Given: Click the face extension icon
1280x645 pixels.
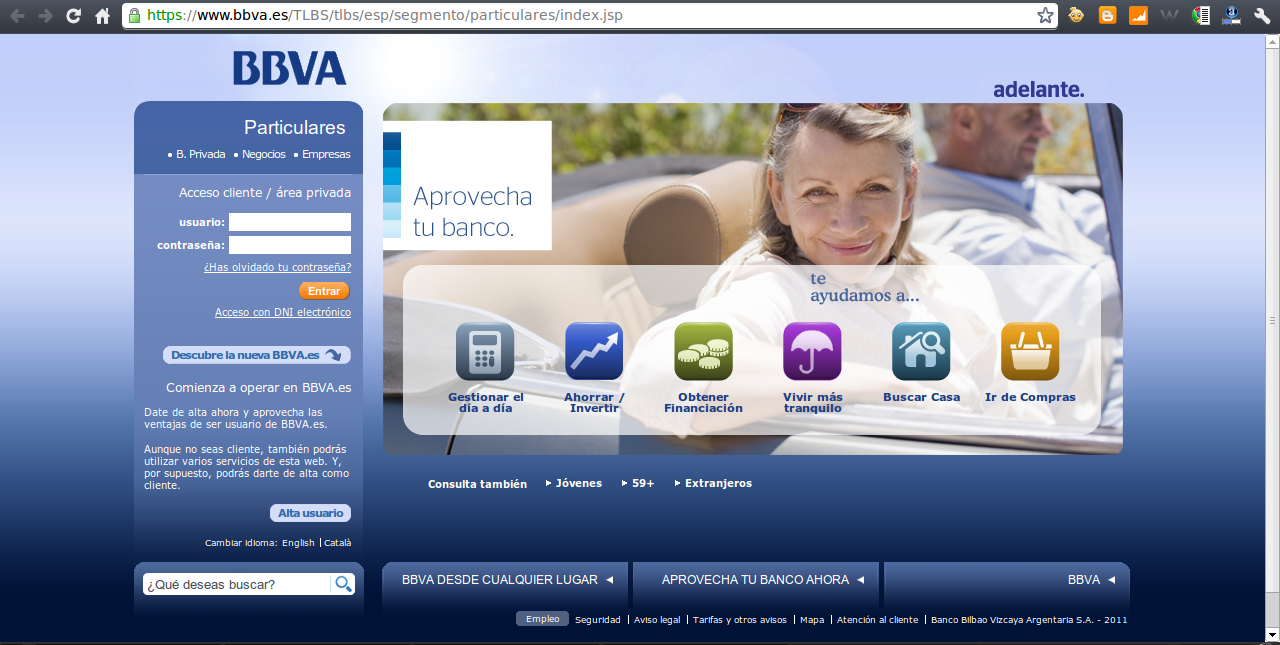Looking at the screenshot, I should pyautogui.click(x=1076, y=15).
